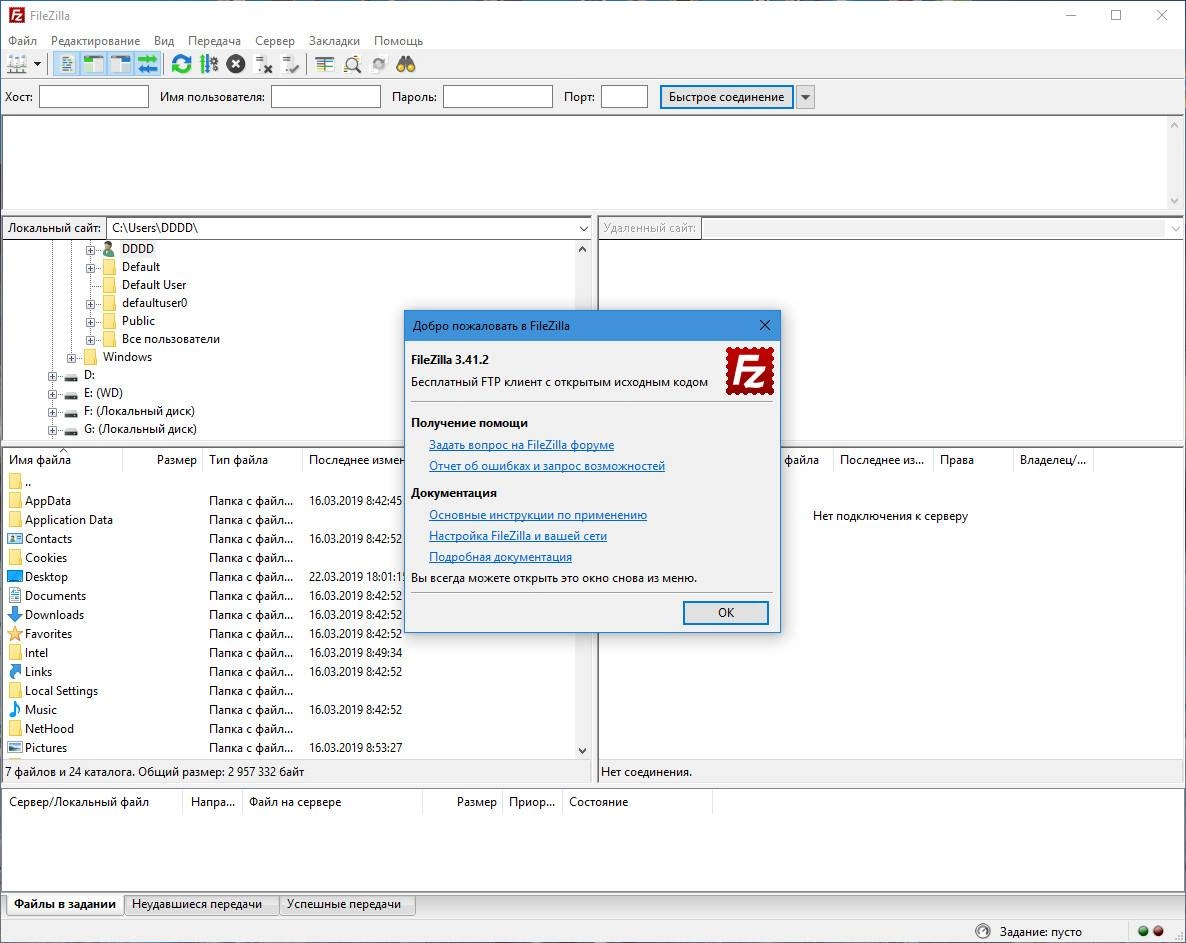The height and width of the screenshot is (943, 1186).
Task: Open Отчет об ошибках и запрос возможностей link
Action: 547,467
